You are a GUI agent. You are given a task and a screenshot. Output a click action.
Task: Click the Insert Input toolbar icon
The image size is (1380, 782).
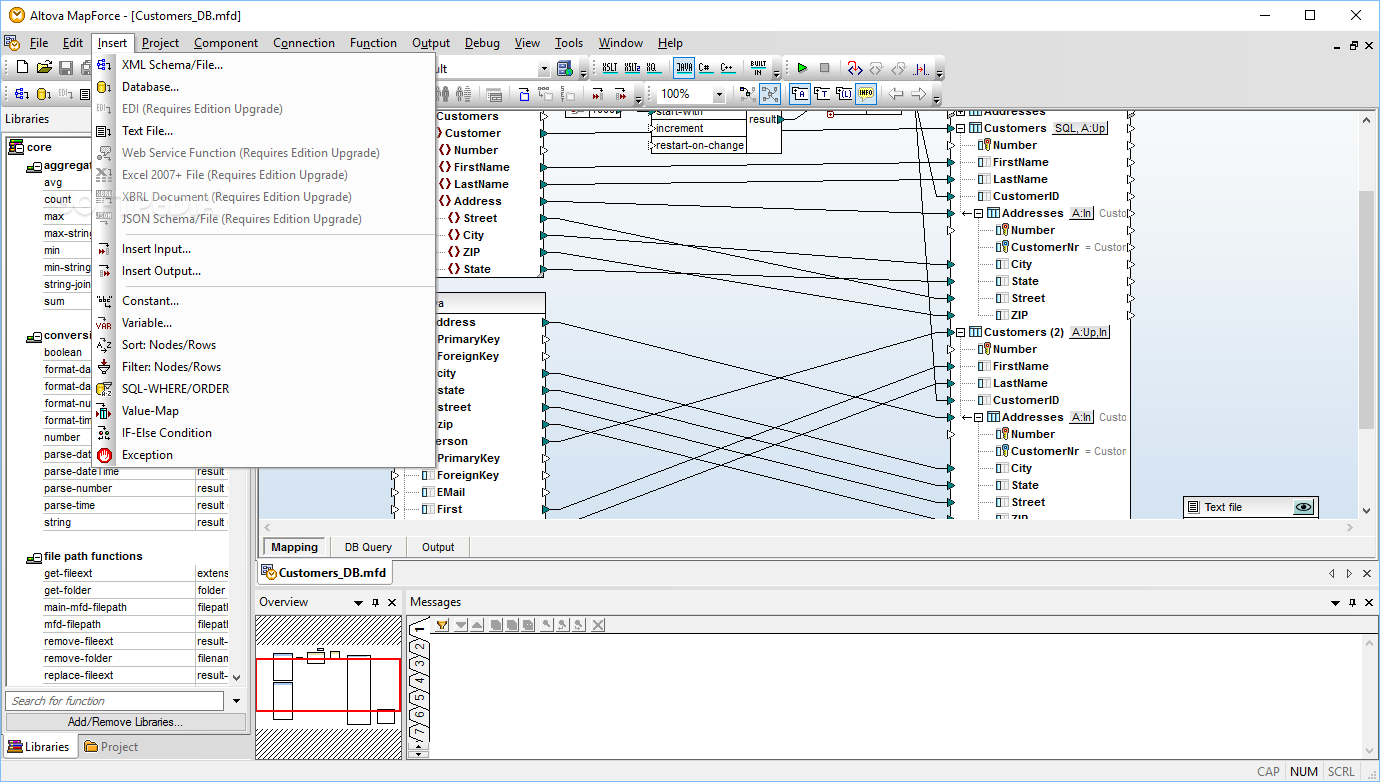click(x=598, y=94)
